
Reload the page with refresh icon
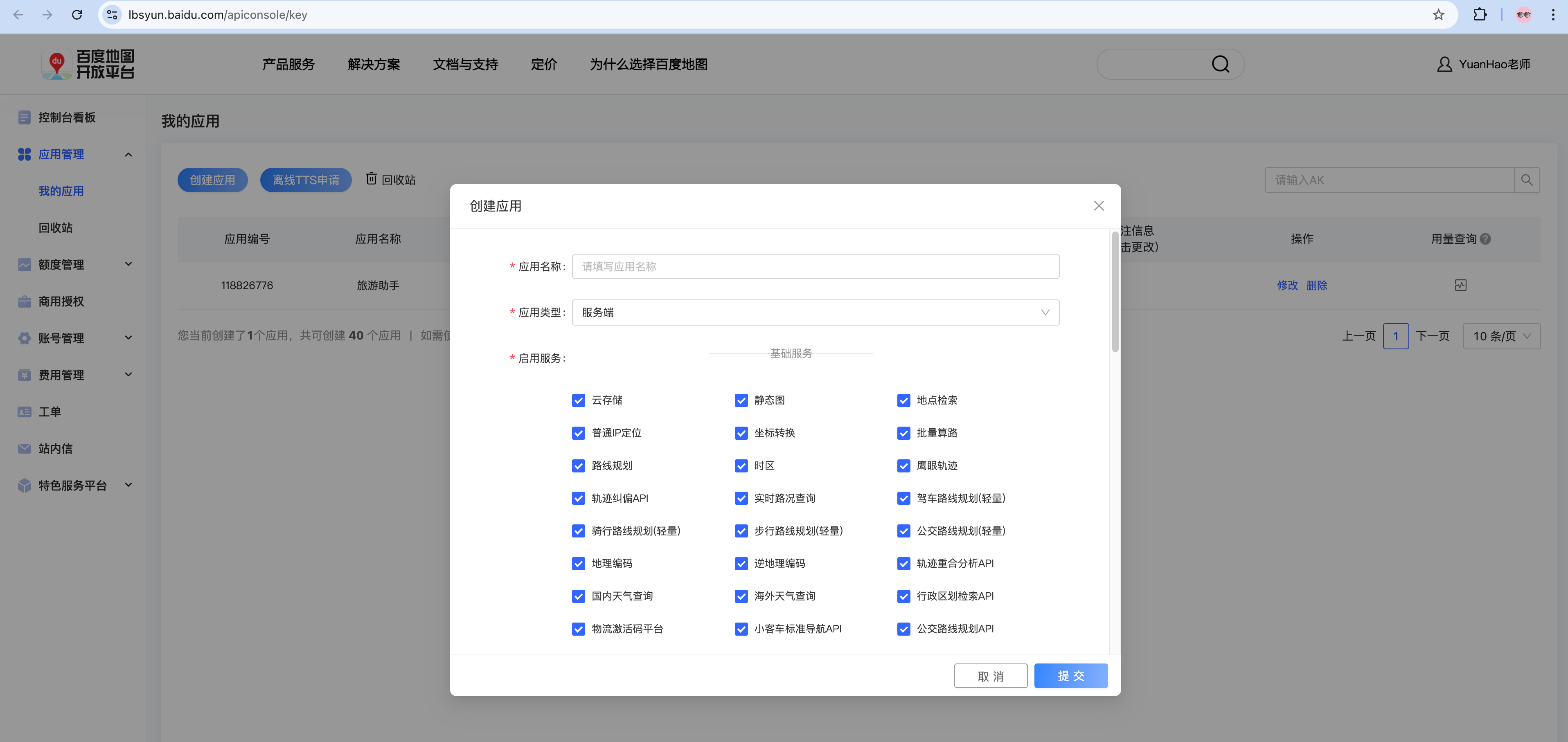tap(77, 15)
